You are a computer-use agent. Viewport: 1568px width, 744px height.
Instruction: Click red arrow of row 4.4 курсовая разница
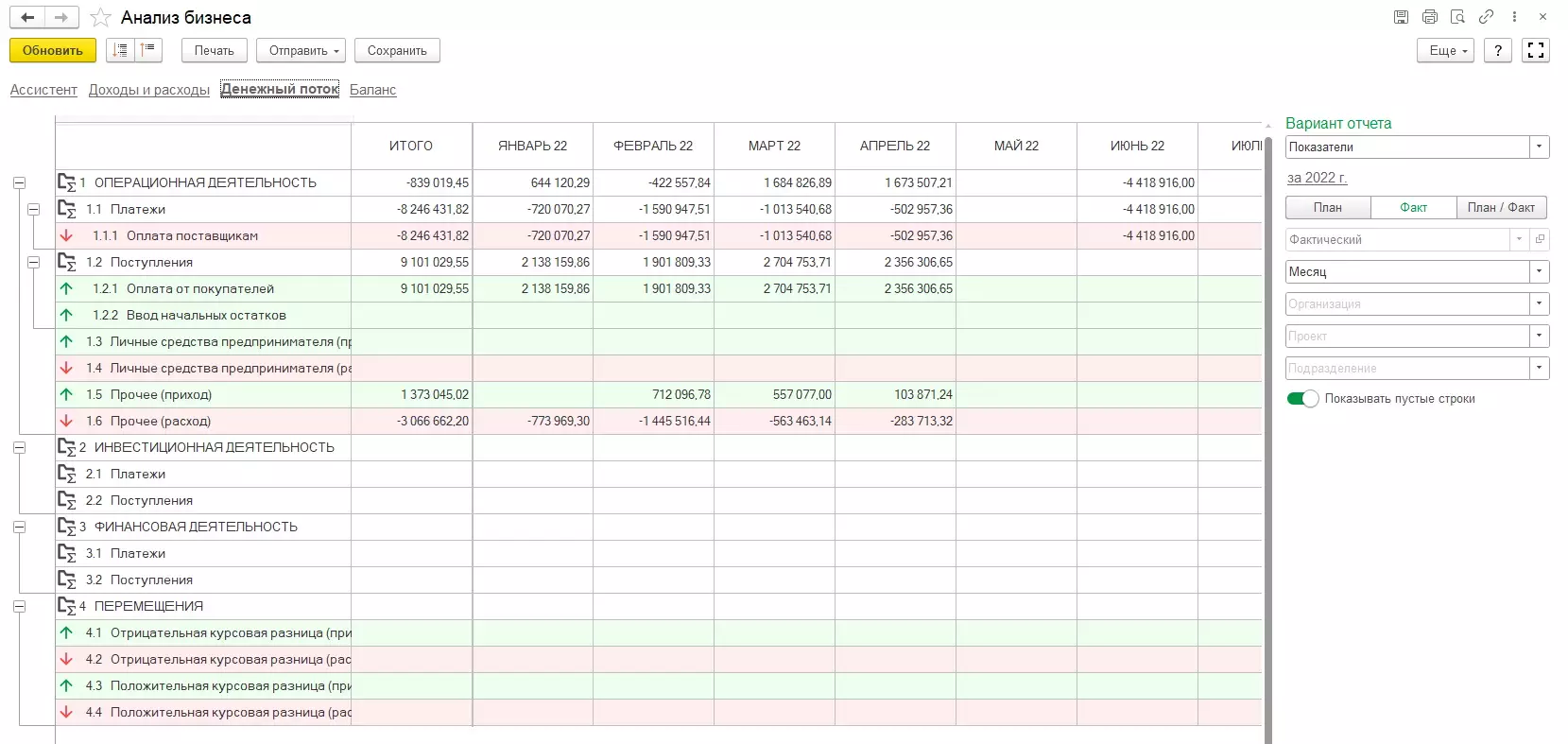(x=66, y=712)
